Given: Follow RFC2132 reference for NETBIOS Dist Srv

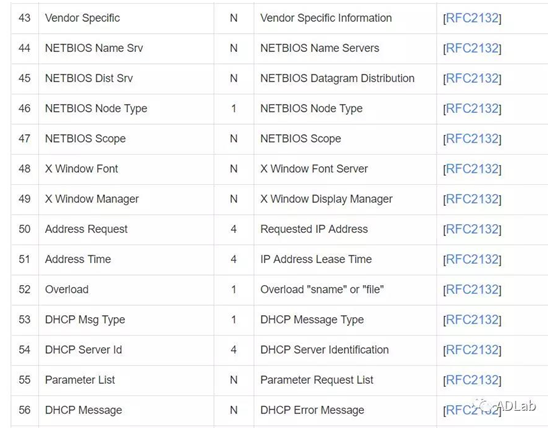Looking at the screenshot, I should click(472, 78).
